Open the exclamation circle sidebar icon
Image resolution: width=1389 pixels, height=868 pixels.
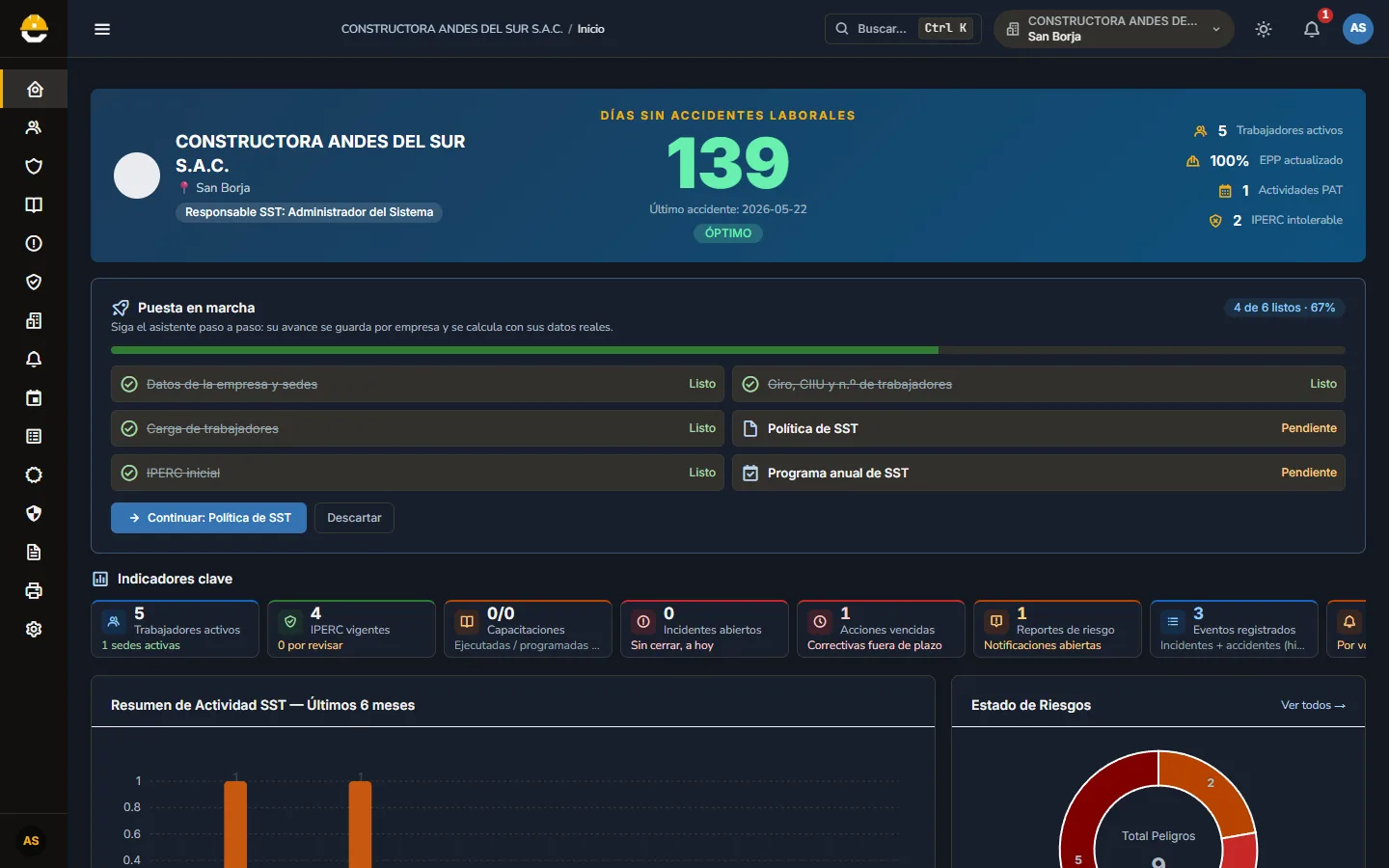click(x=34, y=243)
